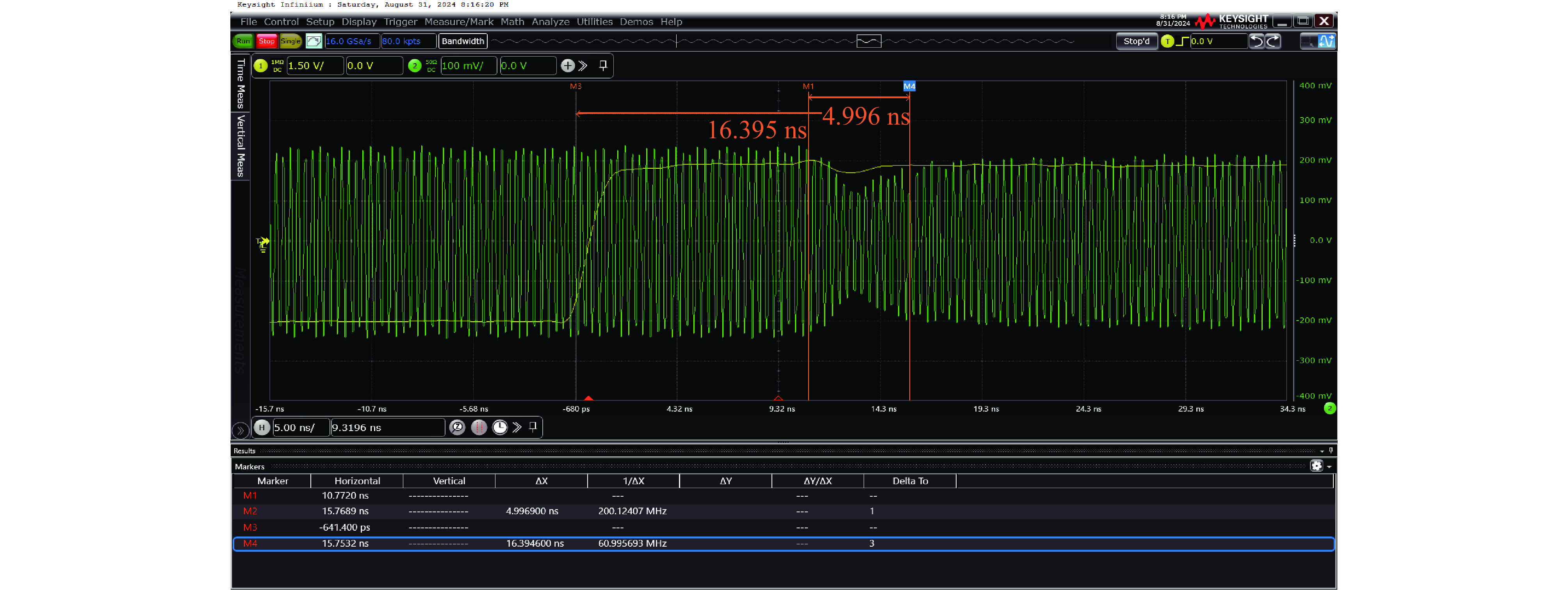Select the highlighted M4 marker label
Screen dimensions: 1568x590
tap(909, 86)
